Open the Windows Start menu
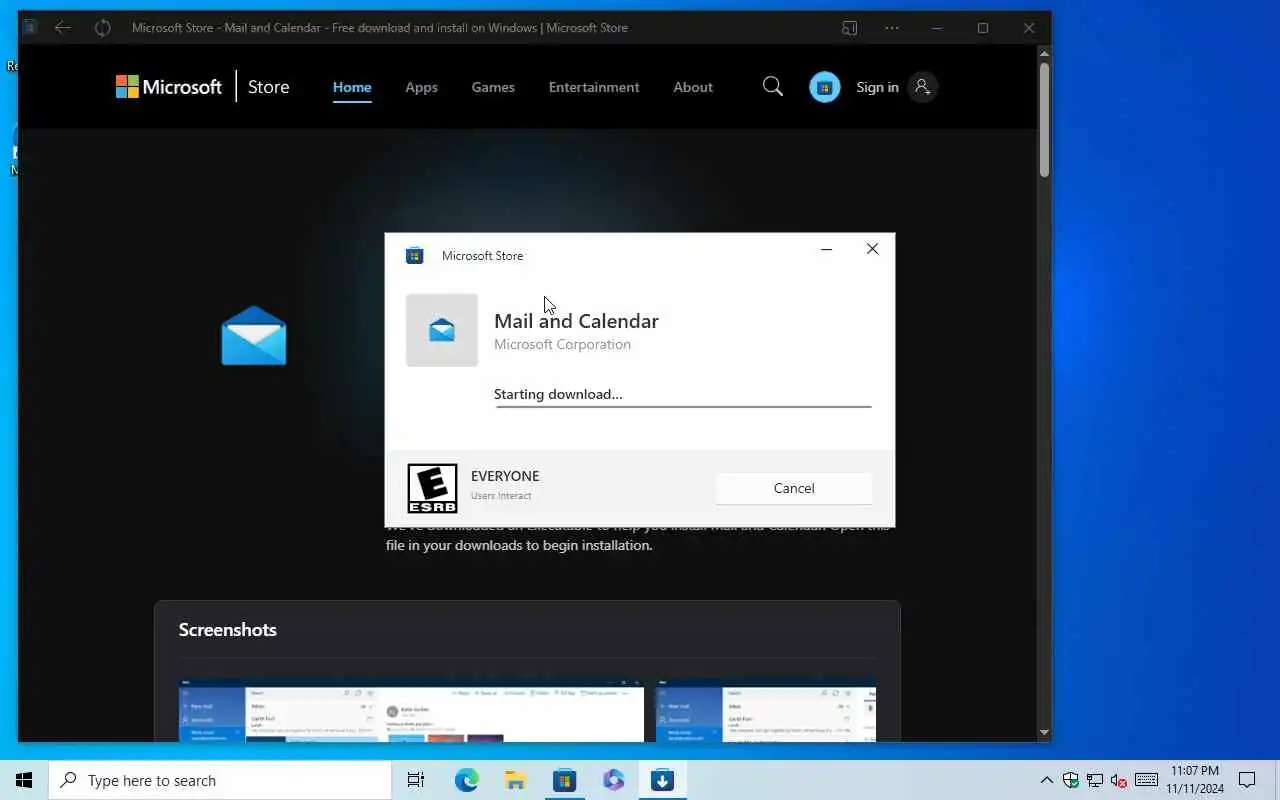Viewport: 1280px width, 800px height. 24,780
